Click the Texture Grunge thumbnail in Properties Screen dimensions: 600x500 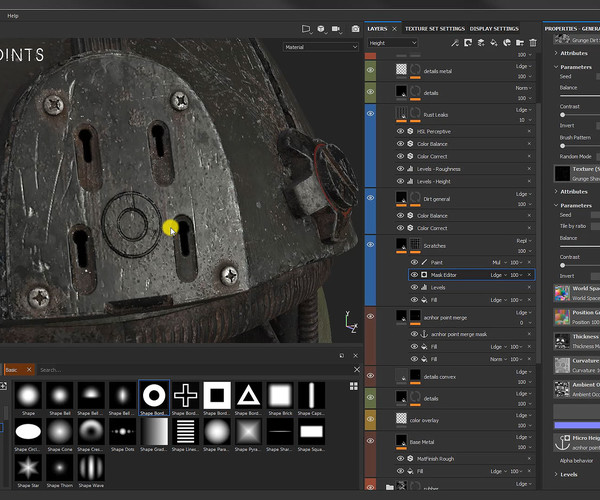click(562, 174)
